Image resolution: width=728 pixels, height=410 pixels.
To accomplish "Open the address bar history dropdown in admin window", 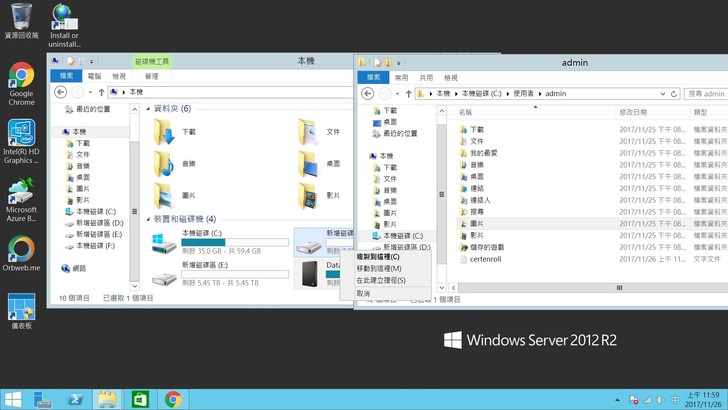I will click(x=663, y=94).
